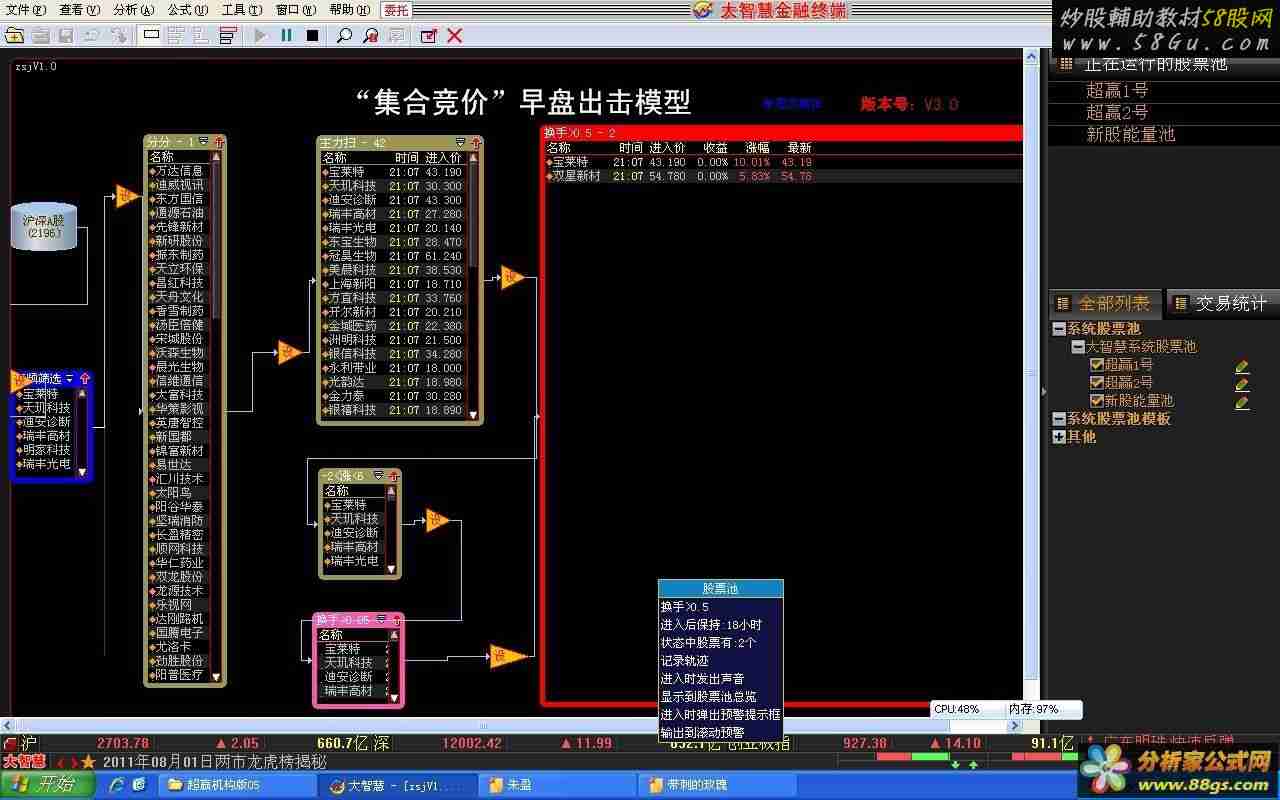Click the red X delete toolbar icon

click(455, 36)
